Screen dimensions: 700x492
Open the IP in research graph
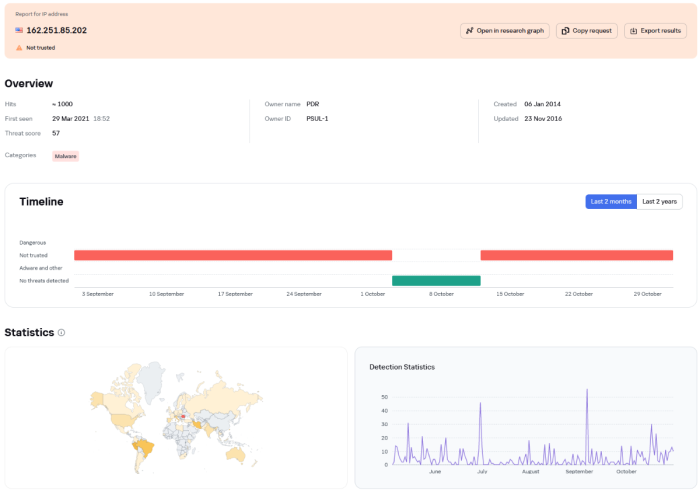[505, 31]
